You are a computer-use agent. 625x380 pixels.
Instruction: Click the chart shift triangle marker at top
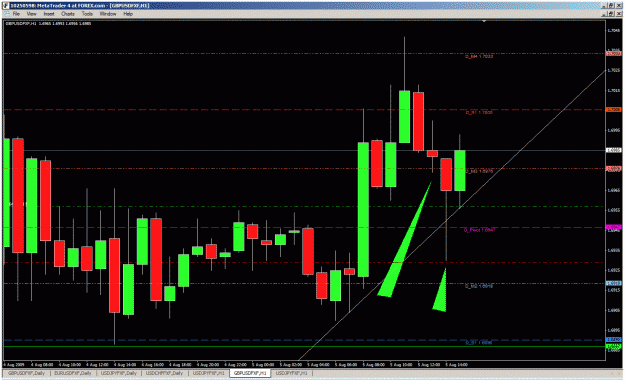coord(484,21)
